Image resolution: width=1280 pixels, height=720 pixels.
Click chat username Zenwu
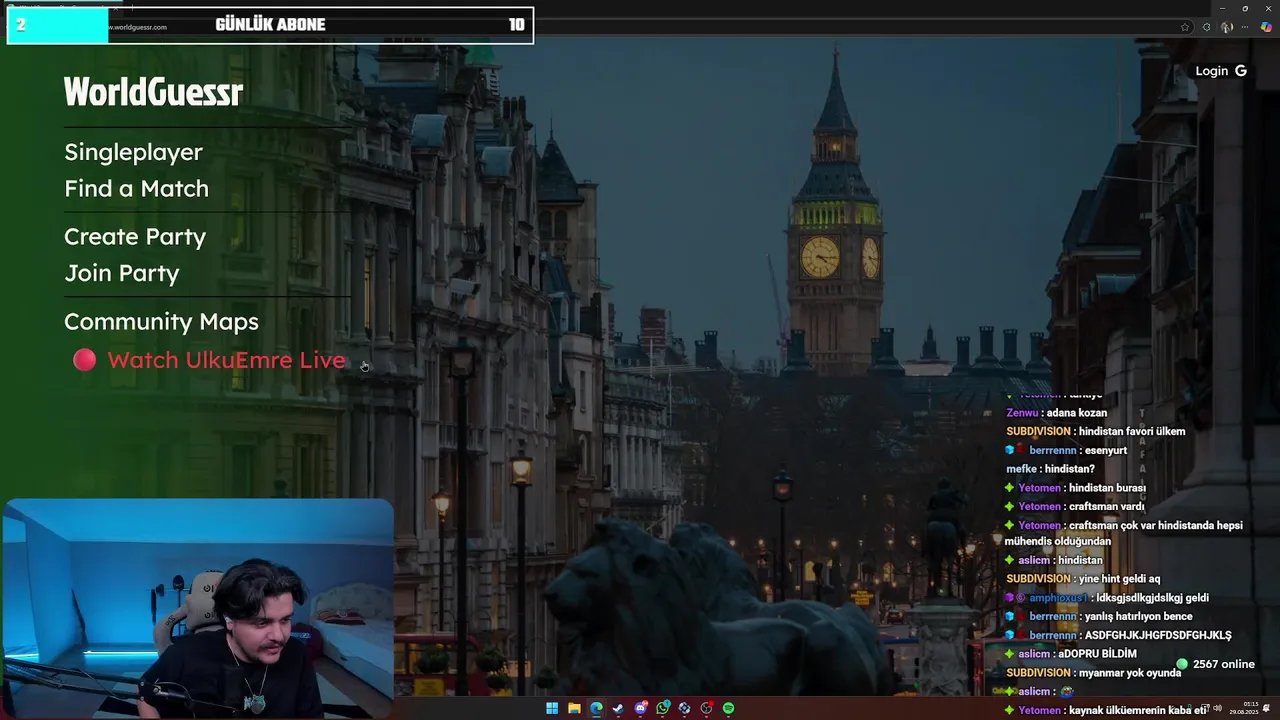click(1022, 413)
